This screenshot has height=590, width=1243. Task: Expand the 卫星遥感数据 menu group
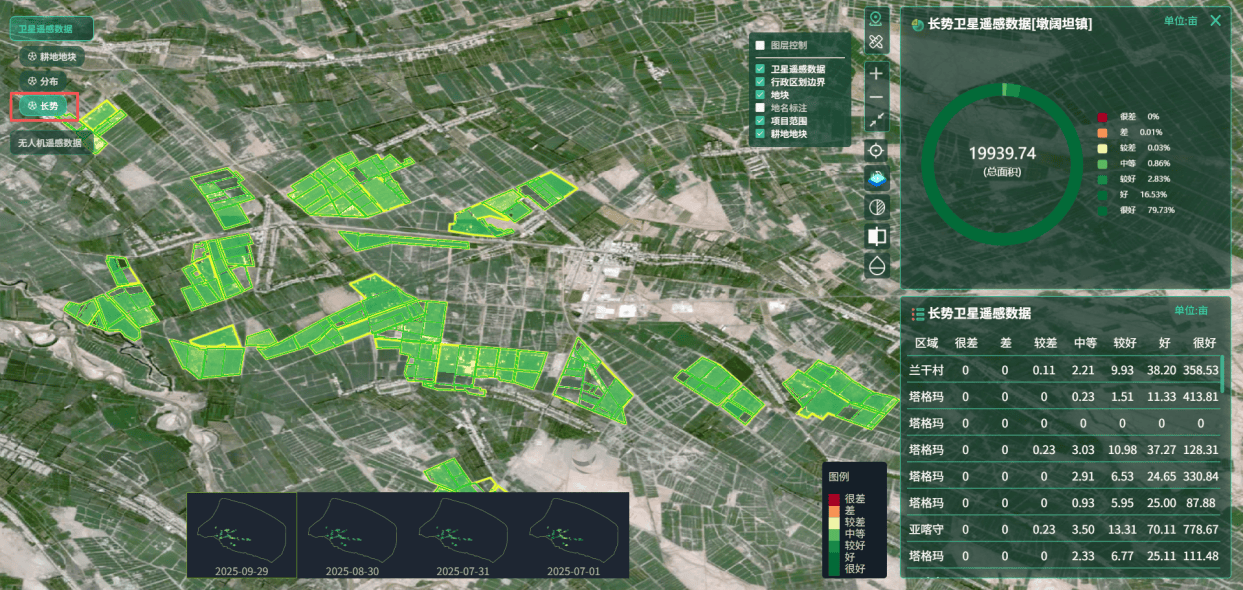[x=51, y=29]
